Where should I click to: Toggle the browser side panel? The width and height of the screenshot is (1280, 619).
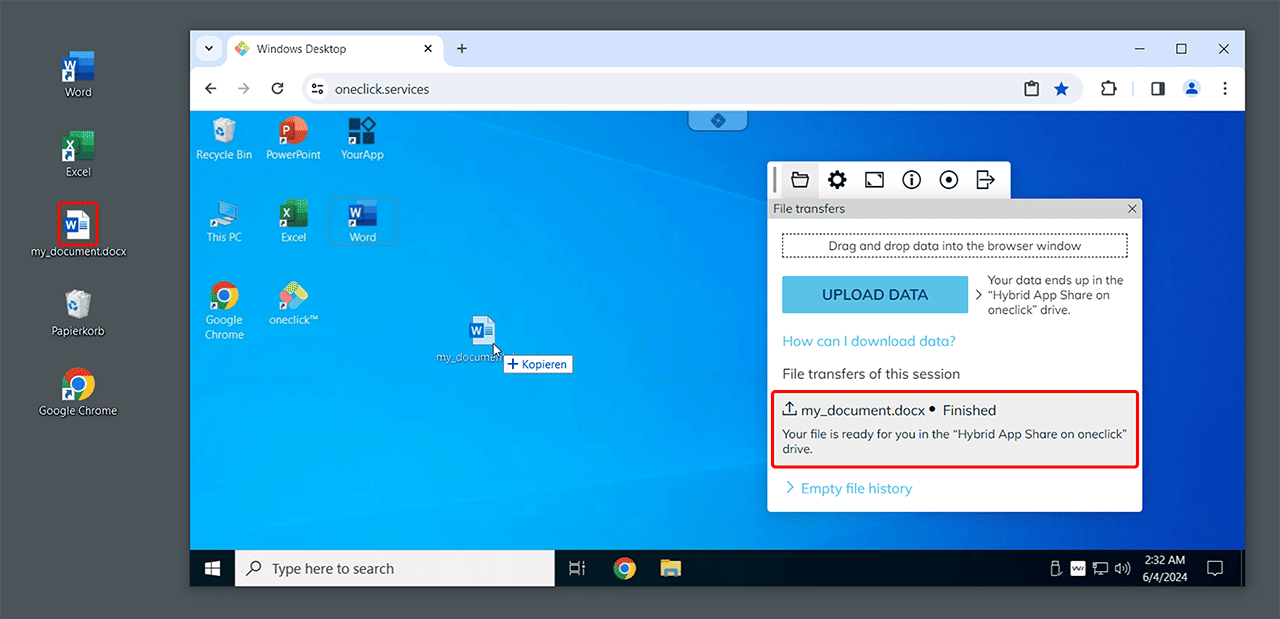pyautogui.click(x=1157, y=89)
